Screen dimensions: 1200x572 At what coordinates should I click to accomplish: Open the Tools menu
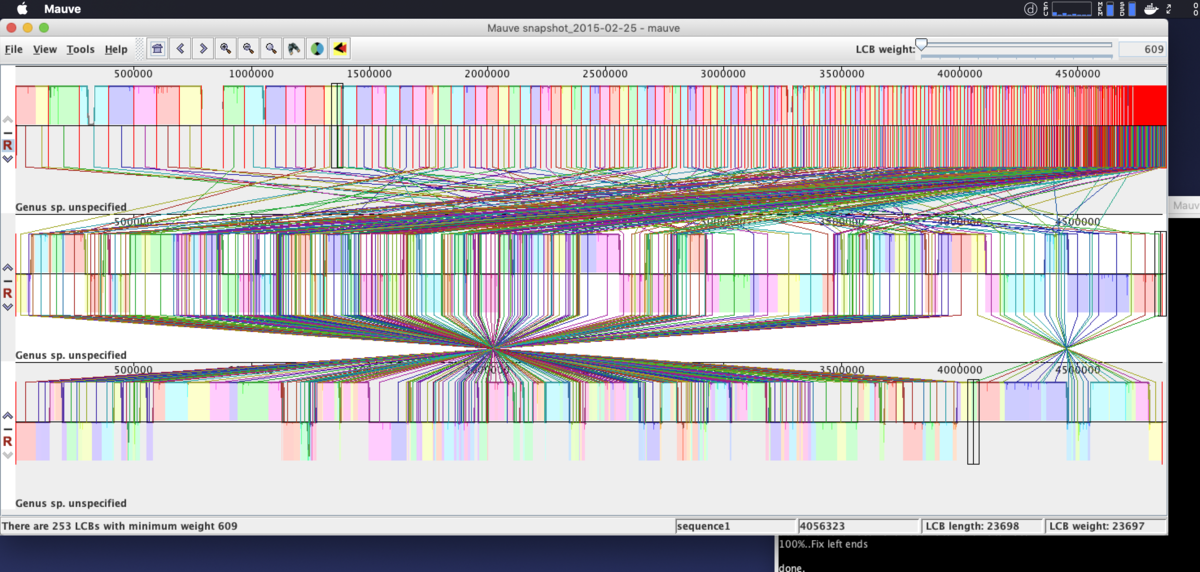(81, 49)
